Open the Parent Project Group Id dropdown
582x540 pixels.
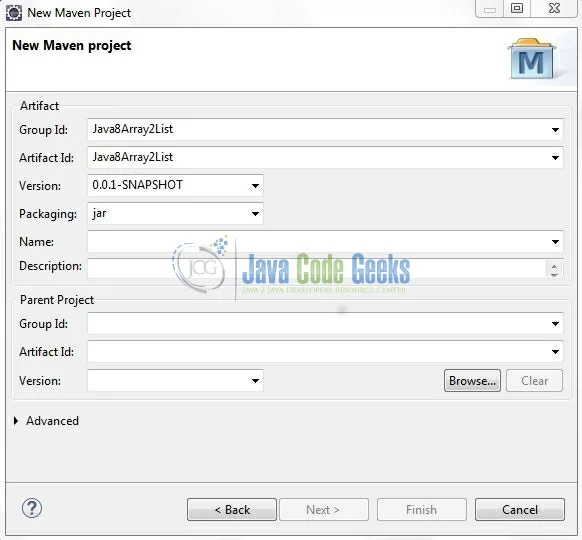point(555,324)
